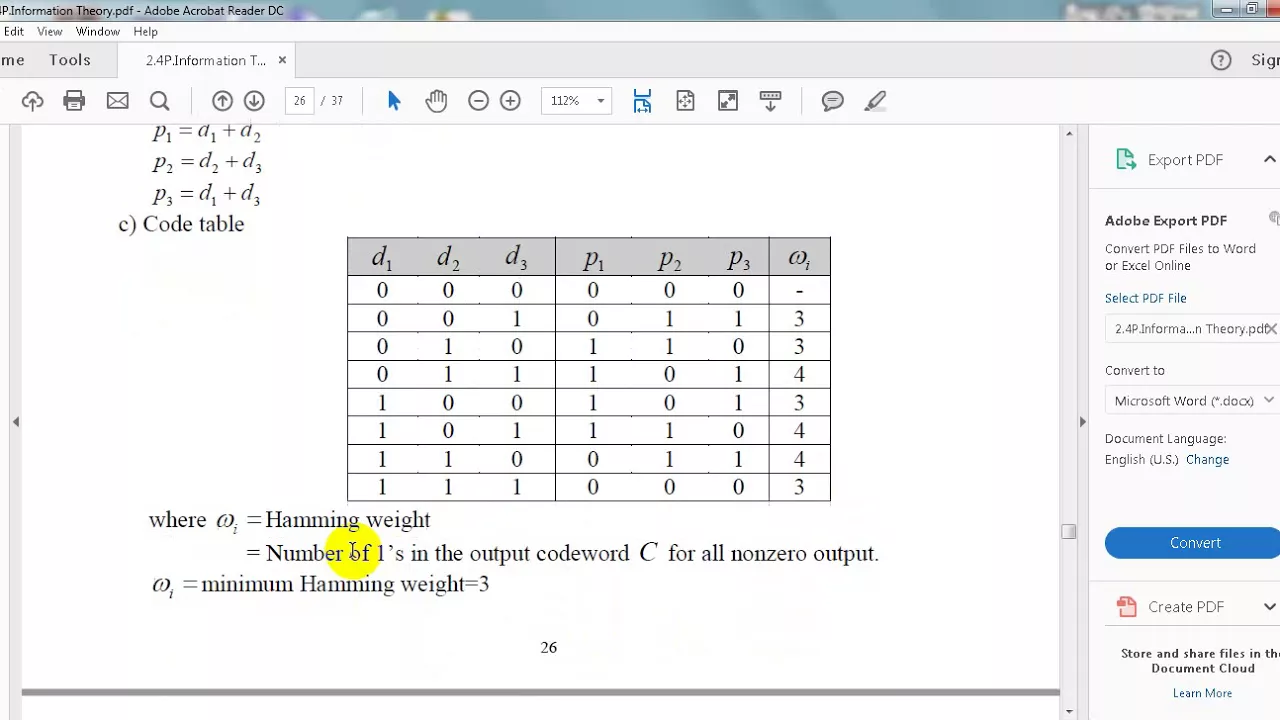Collapse the Export PDF section
This screenshot has width=1280, height=720.
pos(1269,160)
